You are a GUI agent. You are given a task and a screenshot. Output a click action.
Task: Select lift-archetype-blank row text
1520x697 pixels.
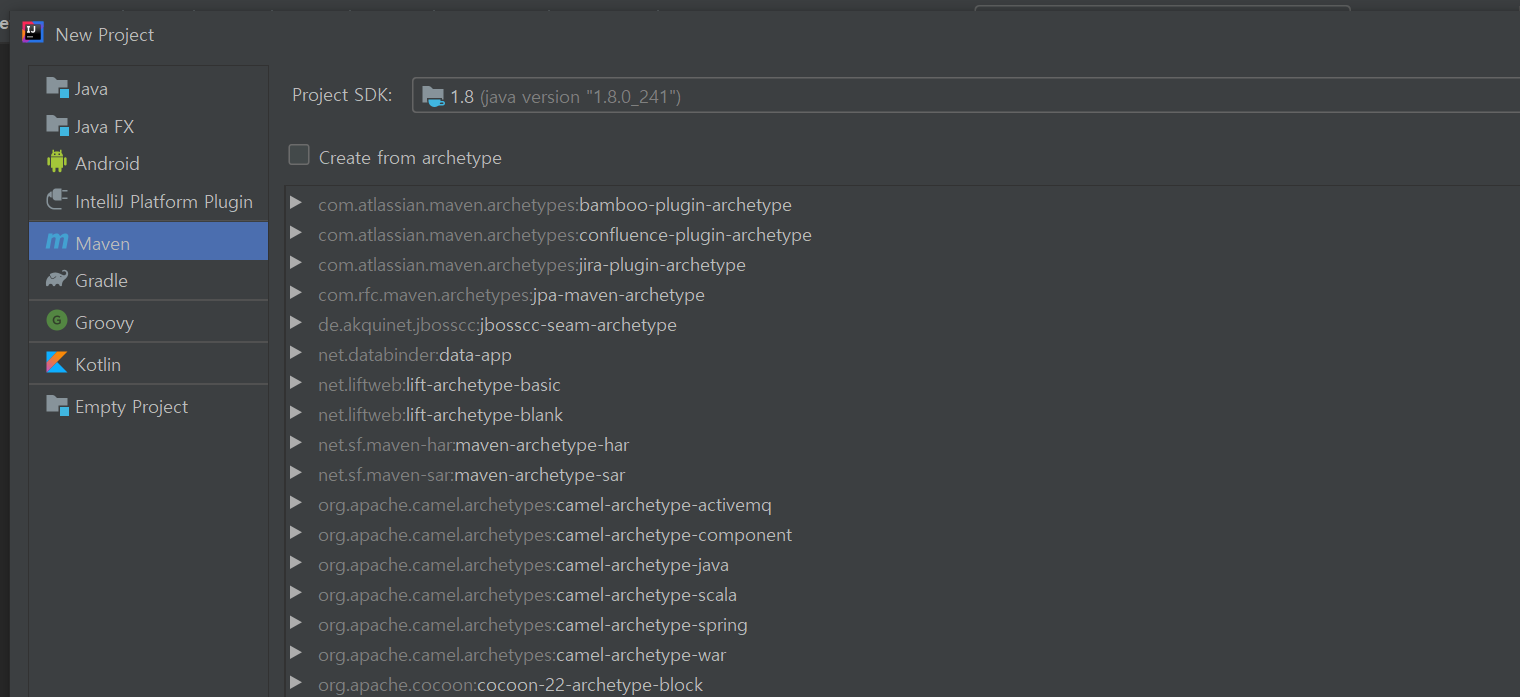(441, 415)
